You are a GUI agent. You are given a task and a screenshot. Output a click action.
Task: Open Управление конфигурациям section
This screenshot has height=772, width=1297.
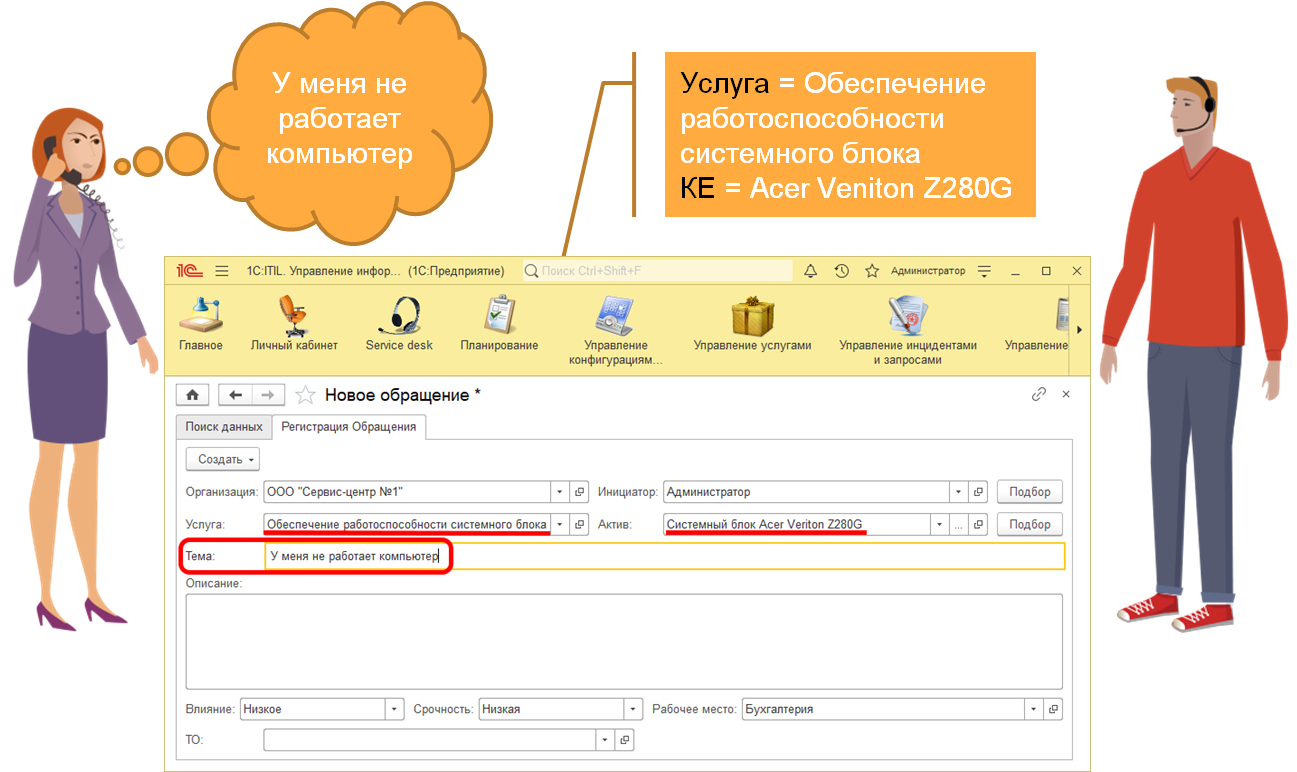pos(616,331)
